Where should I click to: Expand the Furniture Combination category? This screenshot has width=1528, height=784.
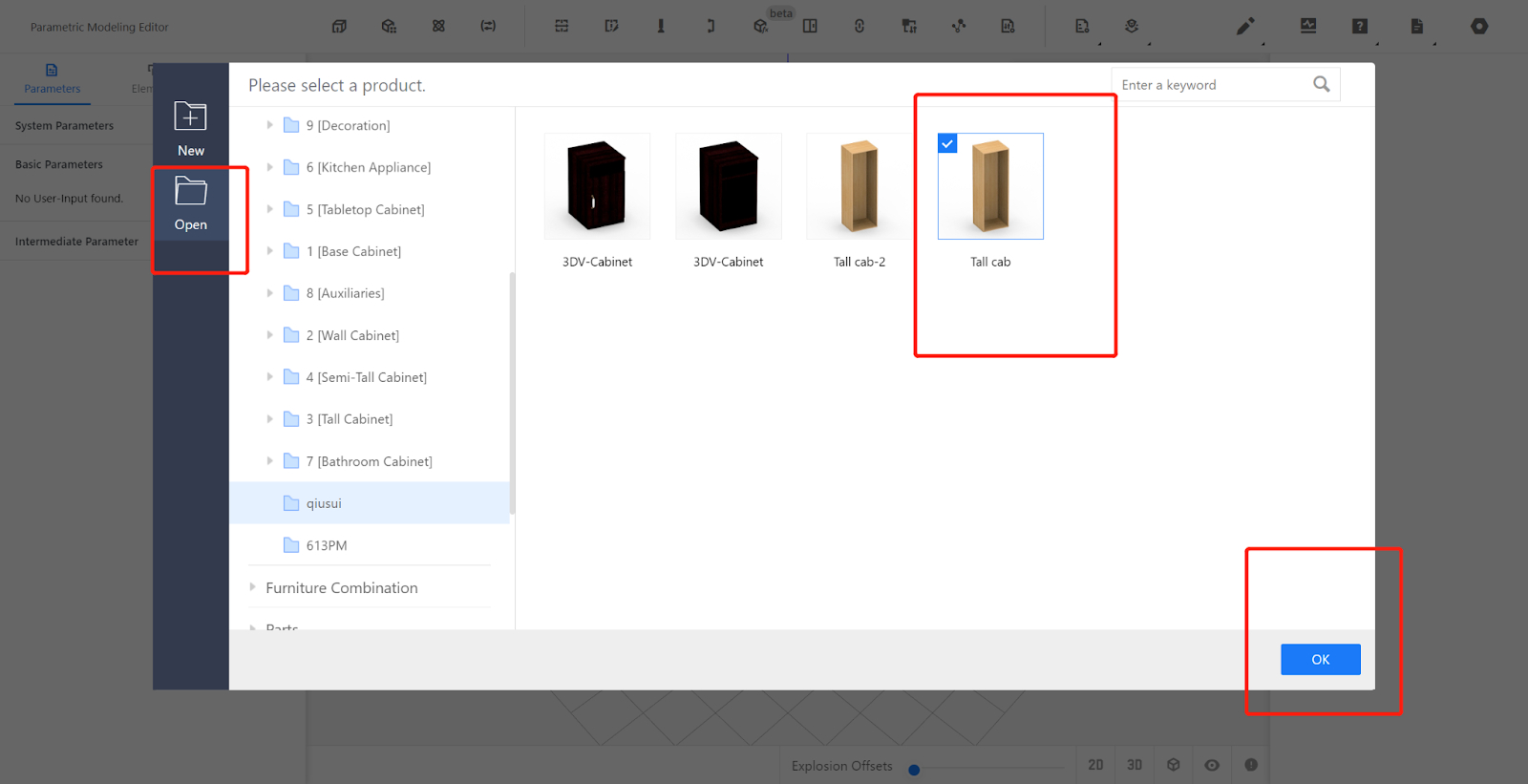pos(253,587)
